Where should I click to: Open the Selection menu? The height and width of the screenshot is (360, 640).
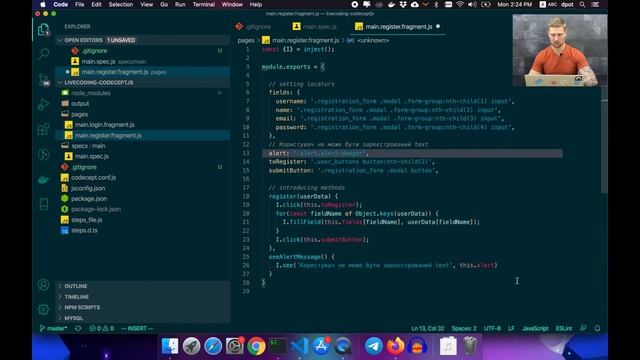point(120,4)
